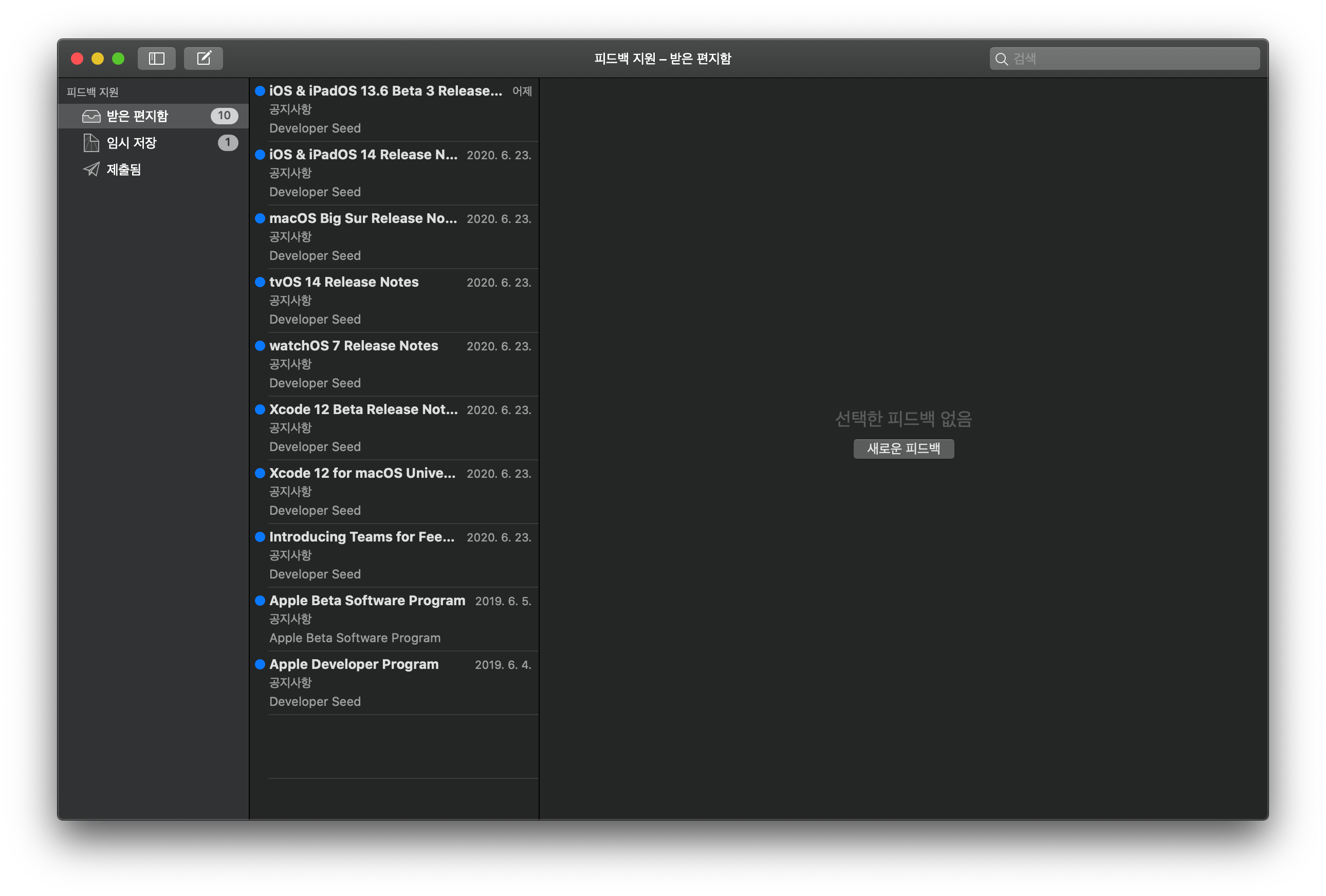Select the Apple Beta Software Program message
The image size is (1326, 896).
click(394, 620)
